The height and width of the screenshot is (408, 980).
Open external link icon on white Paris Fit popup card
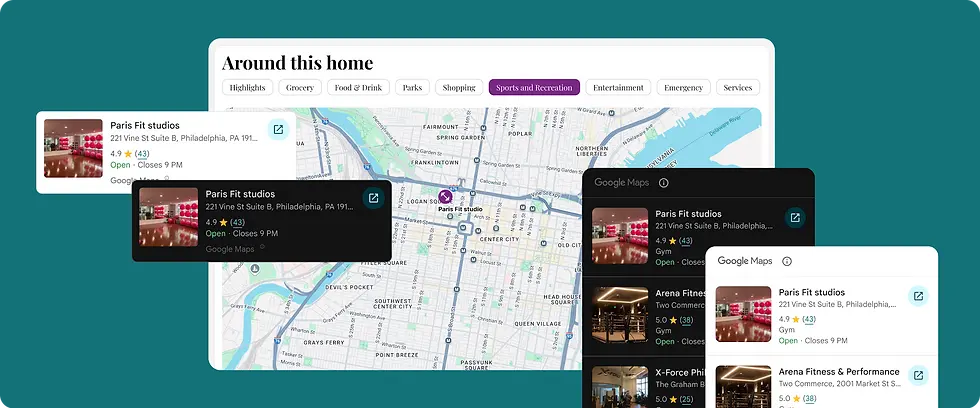[x=278, y=129]
